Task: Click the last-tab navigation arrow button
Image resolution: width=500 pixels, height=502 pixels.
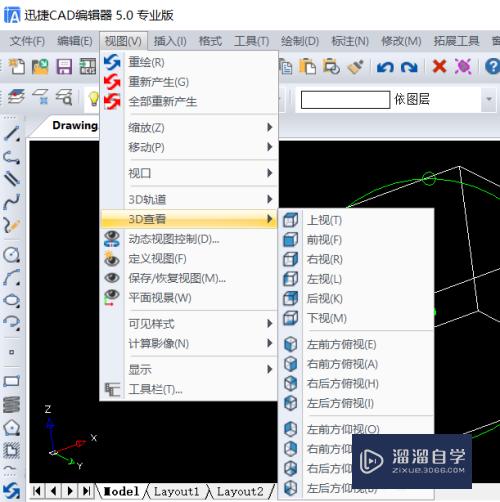Action: (x=87, y=491)
